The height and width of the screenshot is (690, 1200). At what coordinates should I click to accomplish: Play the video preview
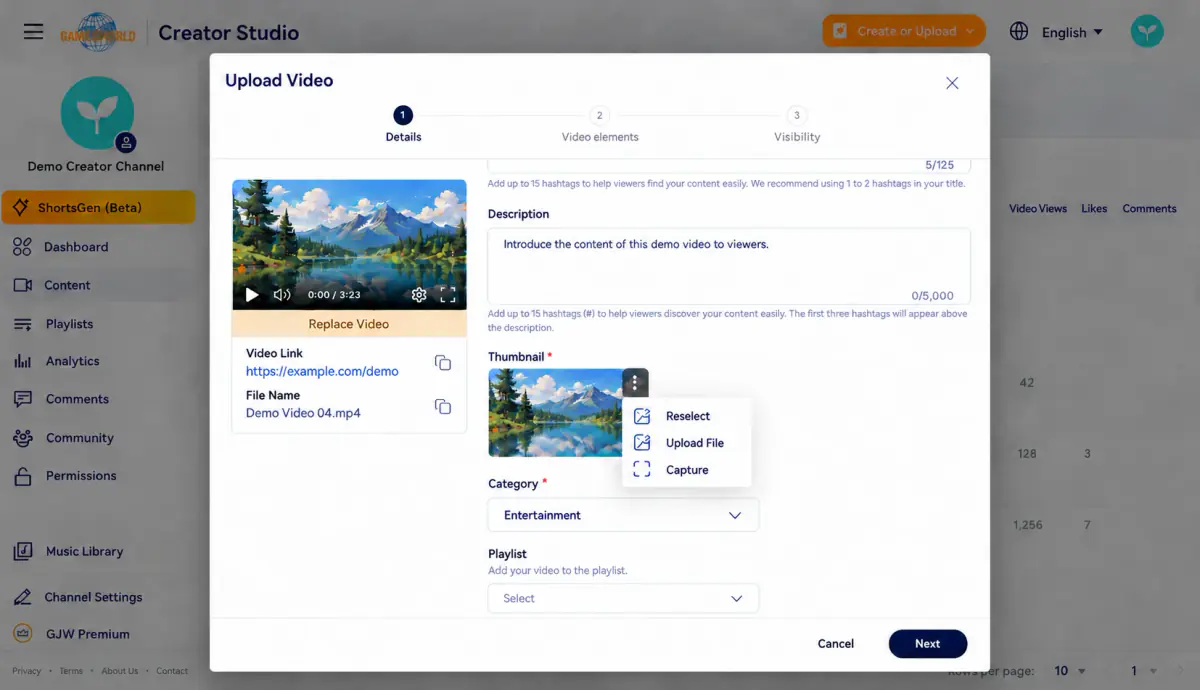[x=252, y=295]
